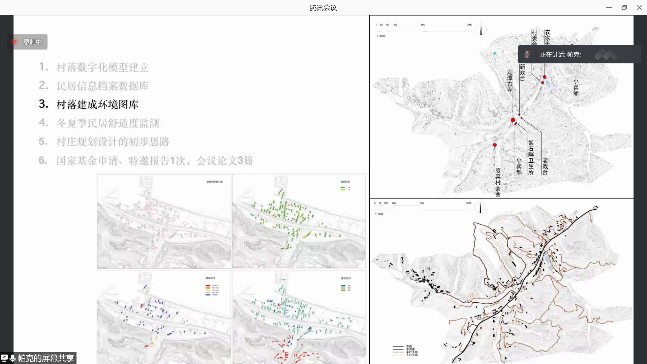The image size is (647, 364).
Task: Minimize the meeting window
Action: 609,7
